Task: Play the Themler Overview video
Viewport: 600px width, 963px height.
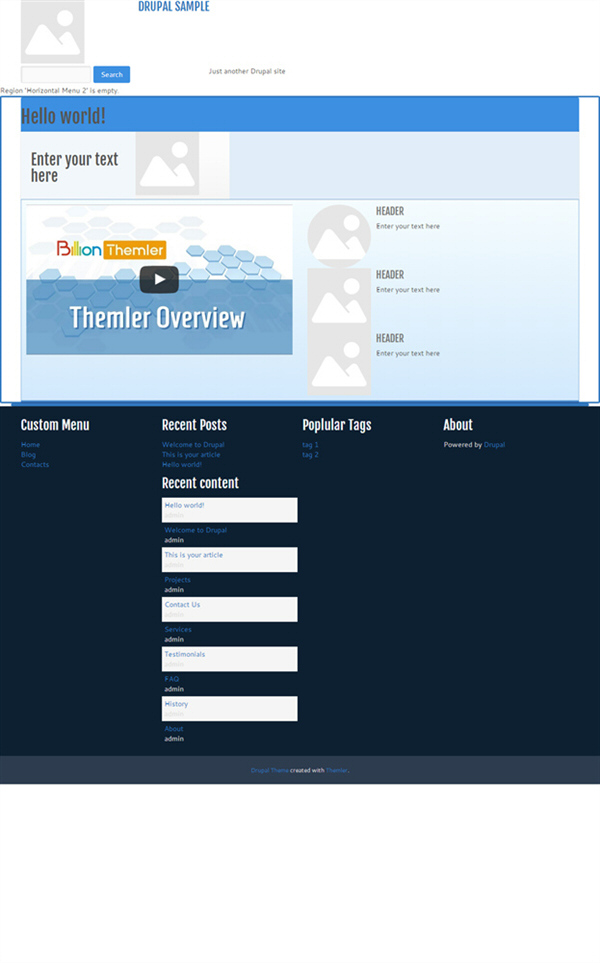Action: click(159, 280)
